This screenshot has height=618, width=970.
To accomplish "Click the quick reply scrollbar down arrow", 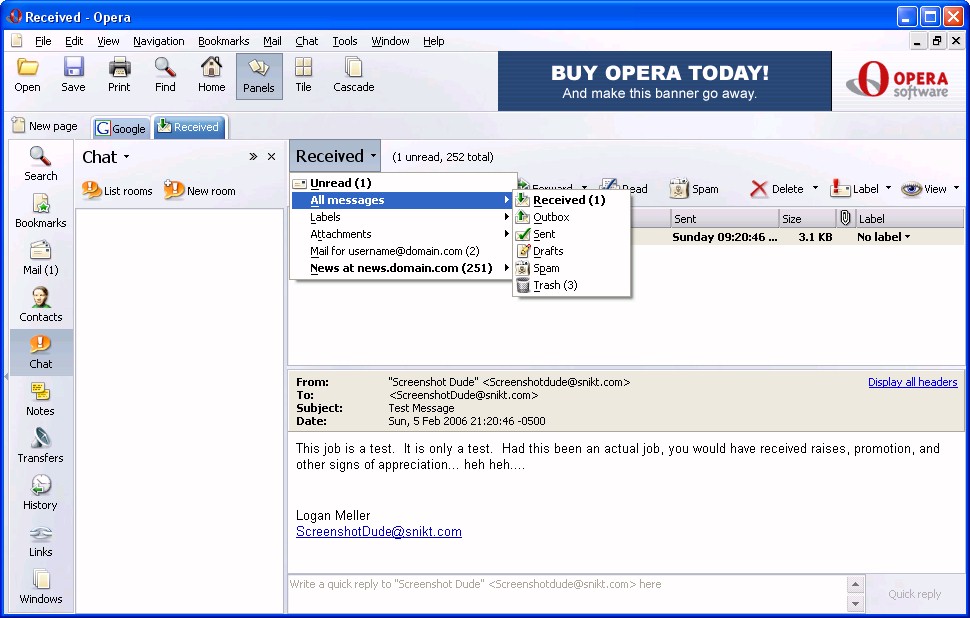I will pyautogui.click(x=855, y=604).
